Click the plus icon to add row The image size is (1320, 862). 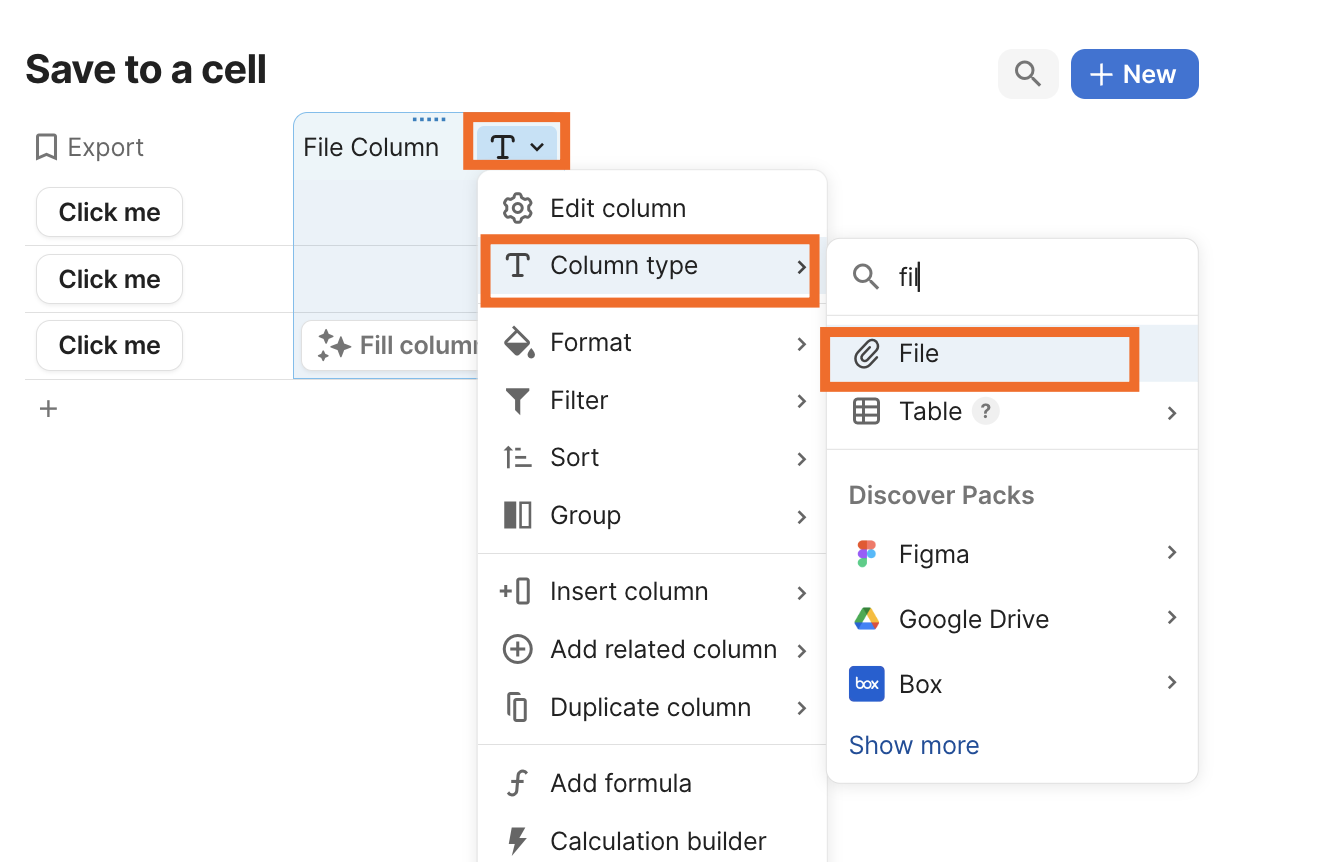coord(48,408)
